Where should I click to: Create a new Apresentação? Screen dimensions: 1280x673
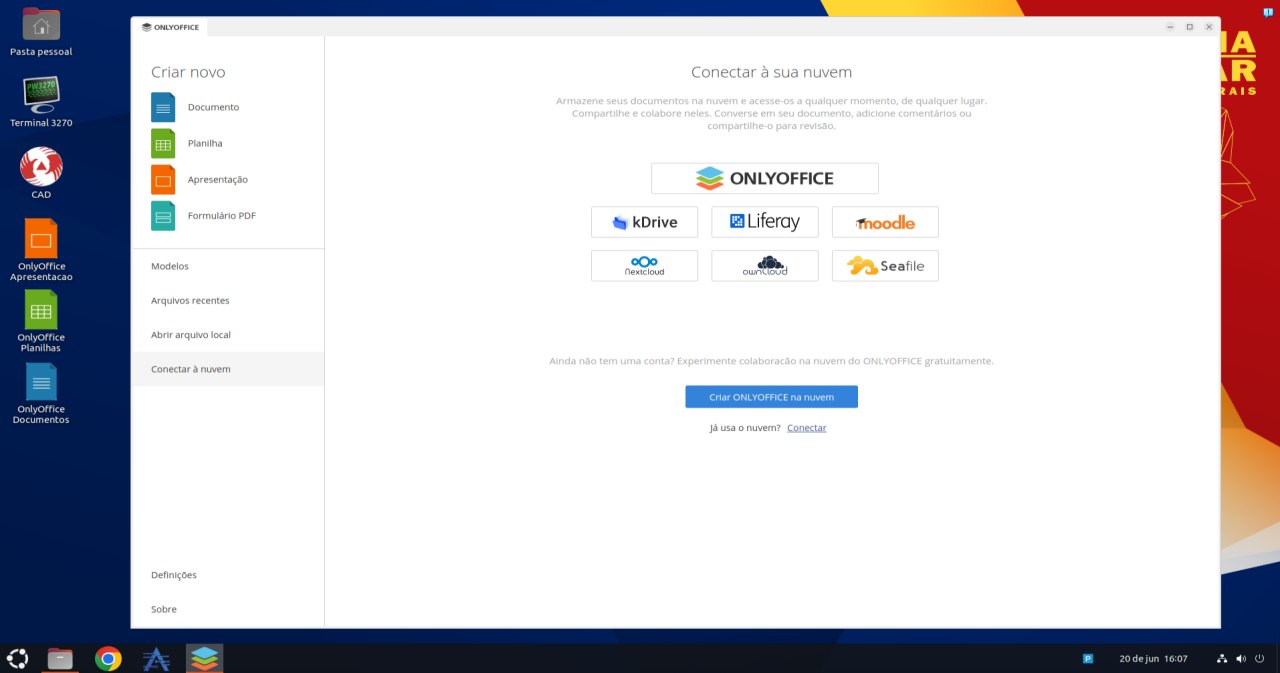[x=218, y=179]
